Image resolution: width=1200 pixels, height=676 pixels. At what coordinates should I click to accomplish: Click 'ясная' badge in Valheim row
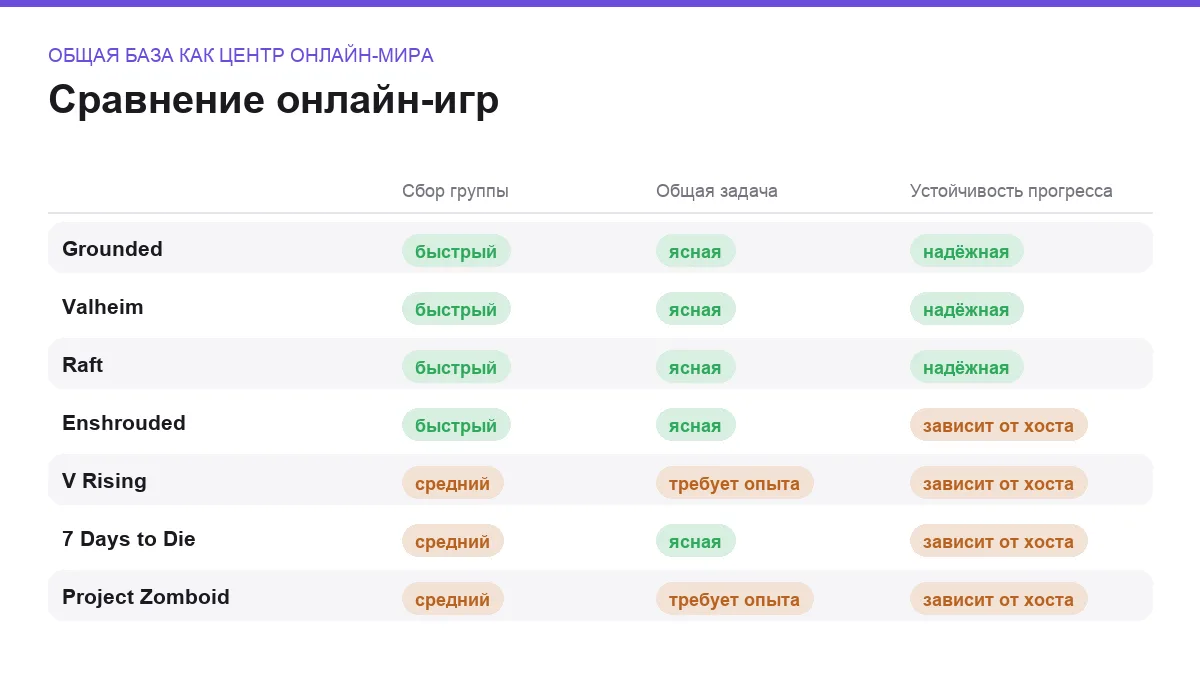tap(695, 309)
